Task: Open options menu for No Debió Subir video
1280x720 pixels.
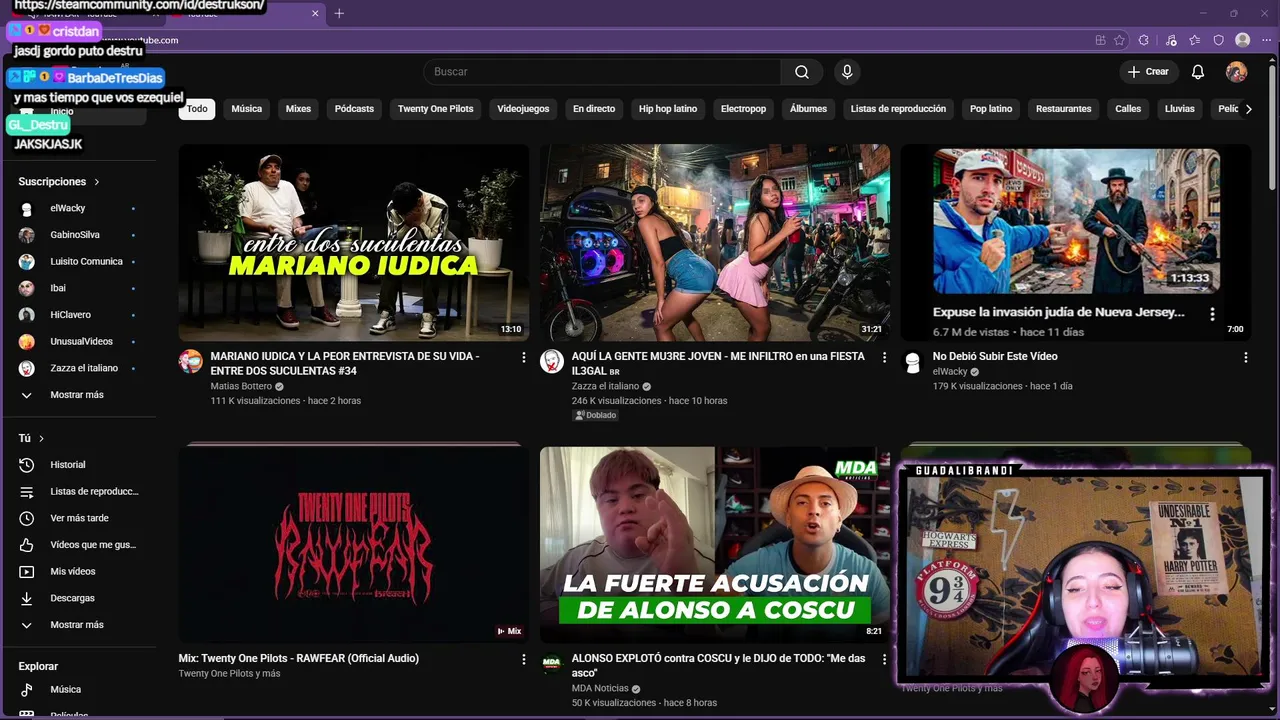Action: tap(1245, 357)
